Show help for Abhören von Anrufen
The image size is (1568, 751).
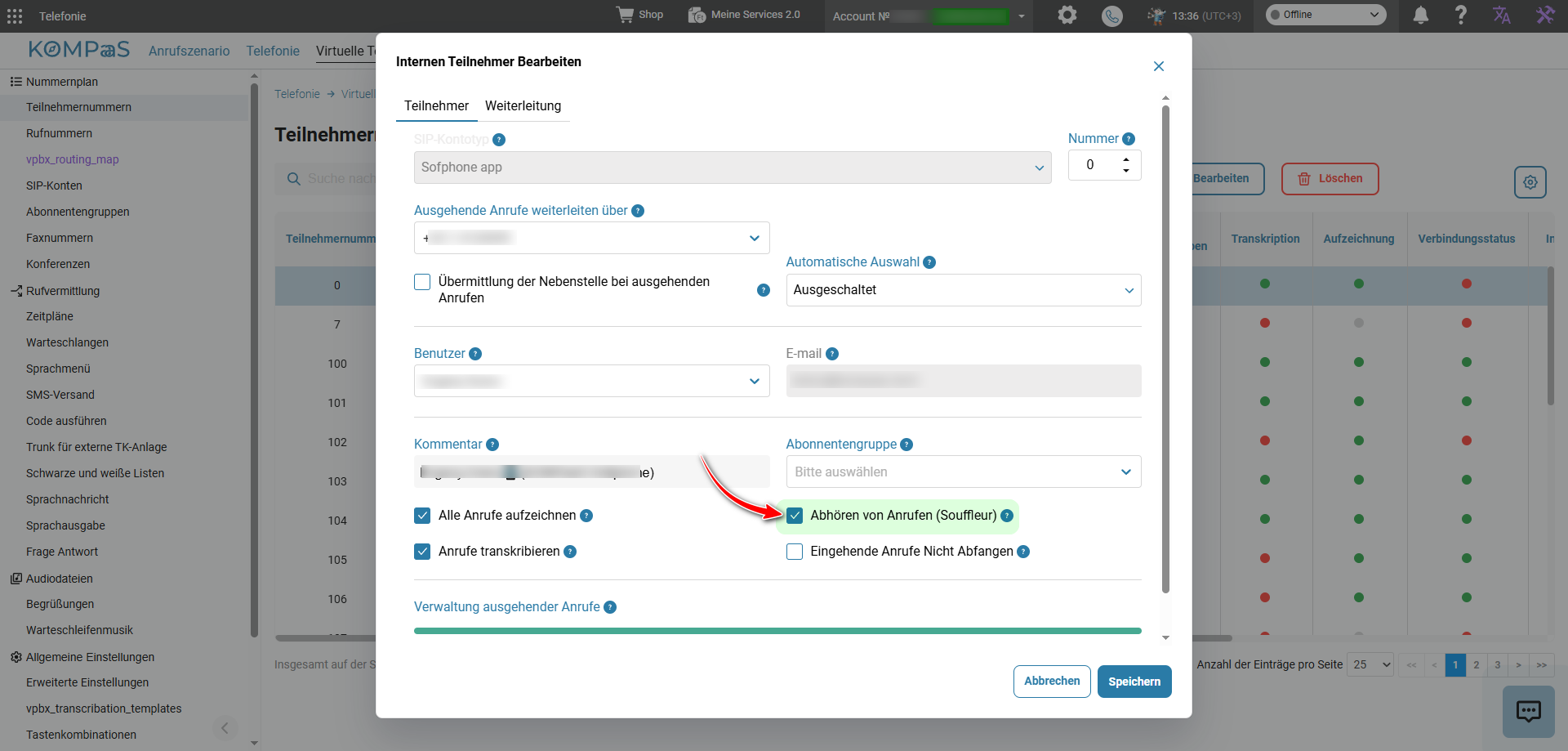(1007, 516)
